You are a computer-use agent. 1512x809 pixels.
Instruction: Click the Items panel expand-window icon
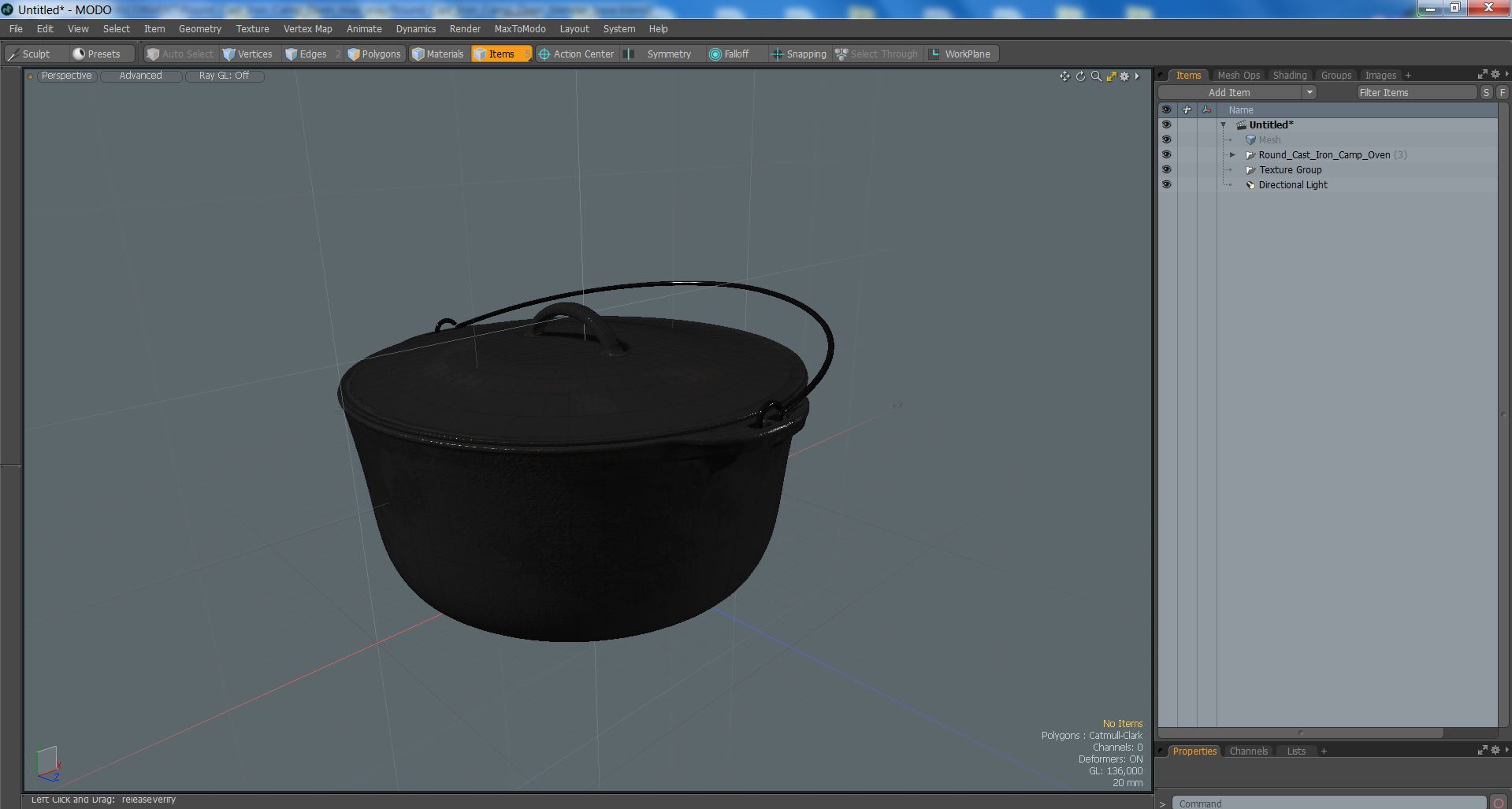[1482, 74]
